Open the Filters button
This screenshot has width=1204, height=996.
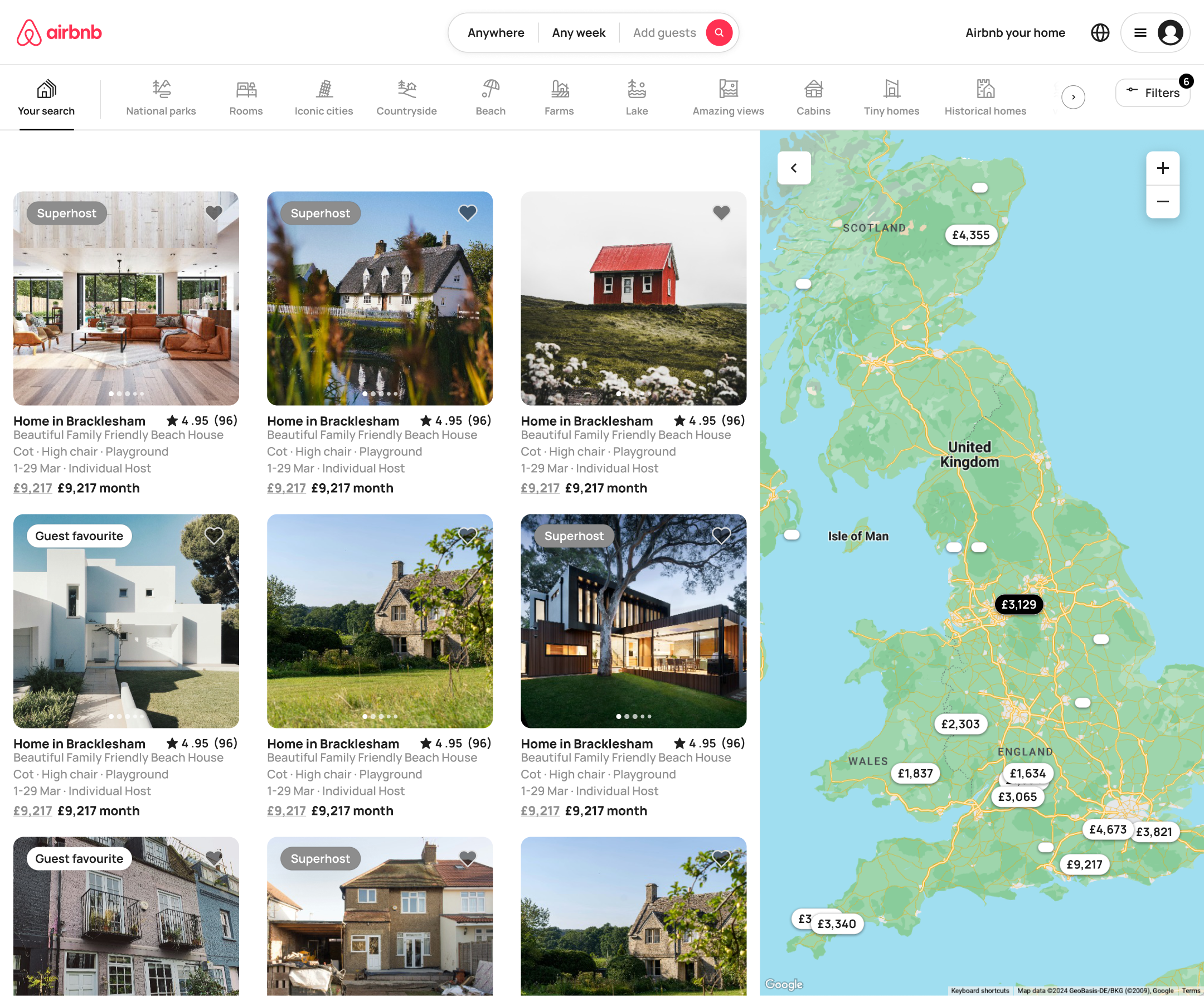[x=1152, y=93]
